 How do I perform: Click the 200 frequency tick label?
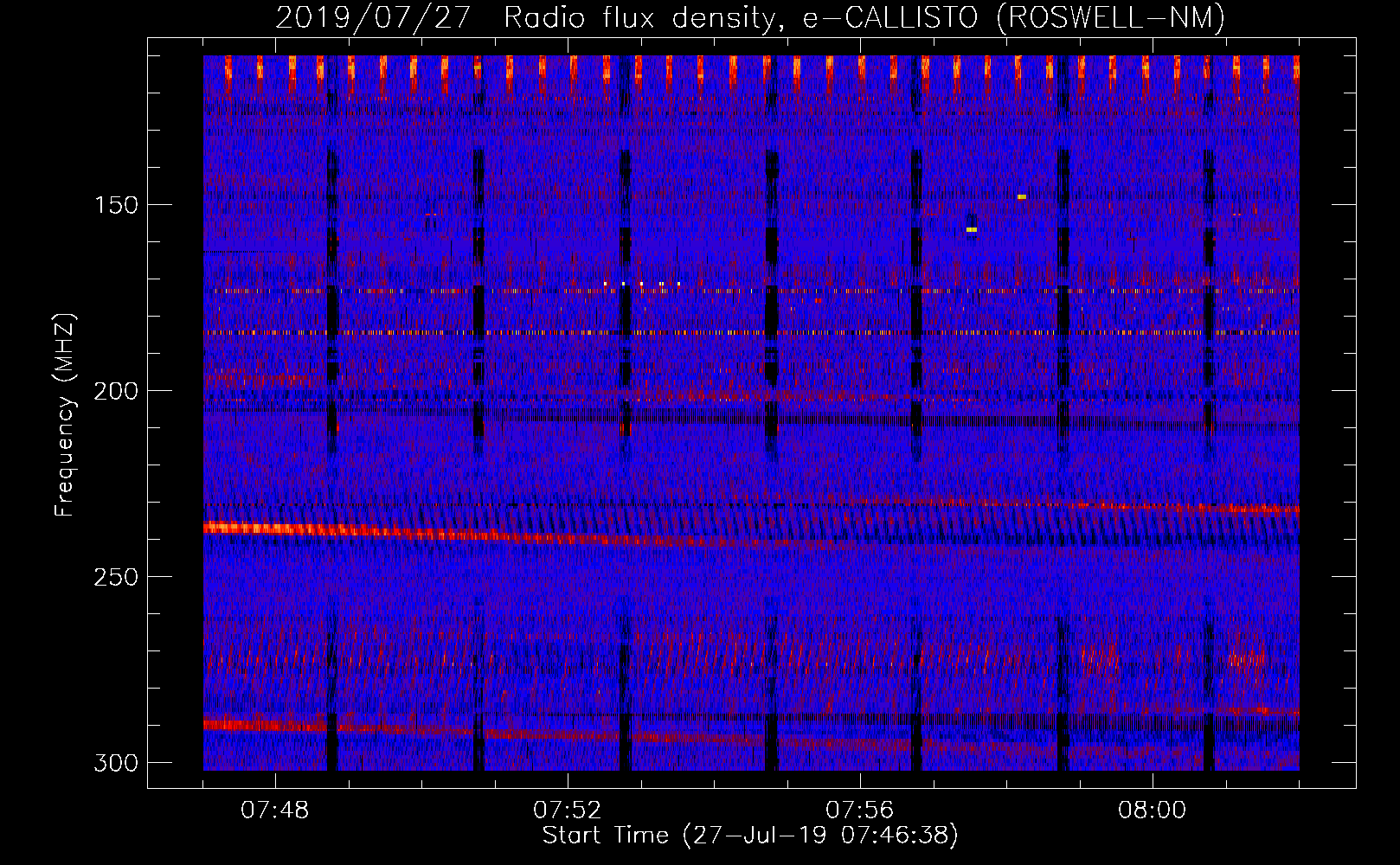point(116,391)
